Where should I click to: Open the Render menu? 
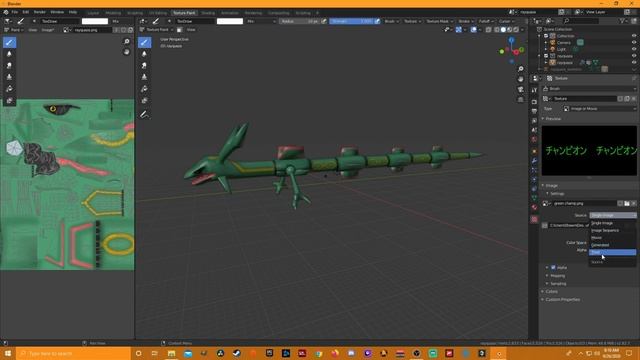pyautogui.click(x=40, y=12)
